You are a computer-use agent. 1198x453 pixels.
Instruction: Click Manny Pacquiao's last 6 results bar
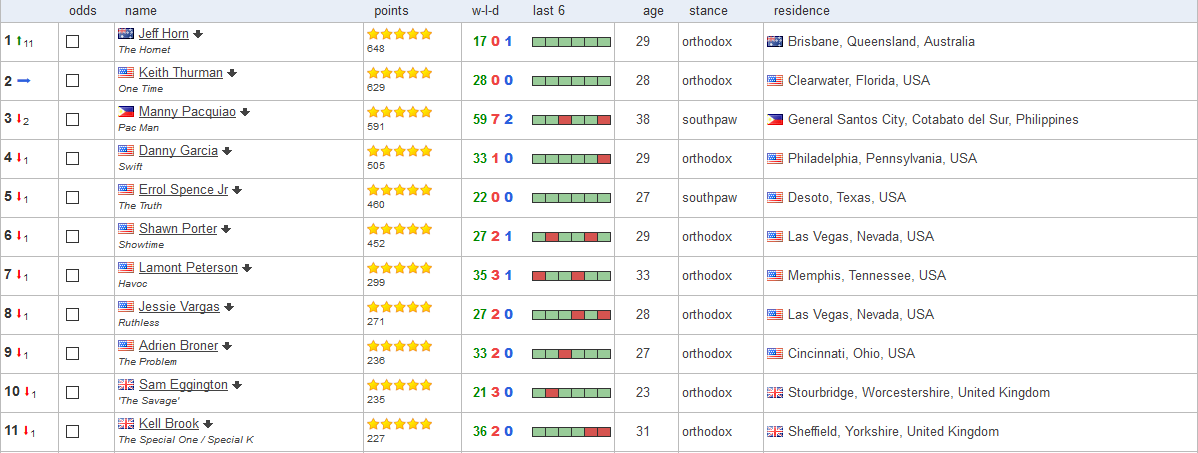click(x=571, y=119)
